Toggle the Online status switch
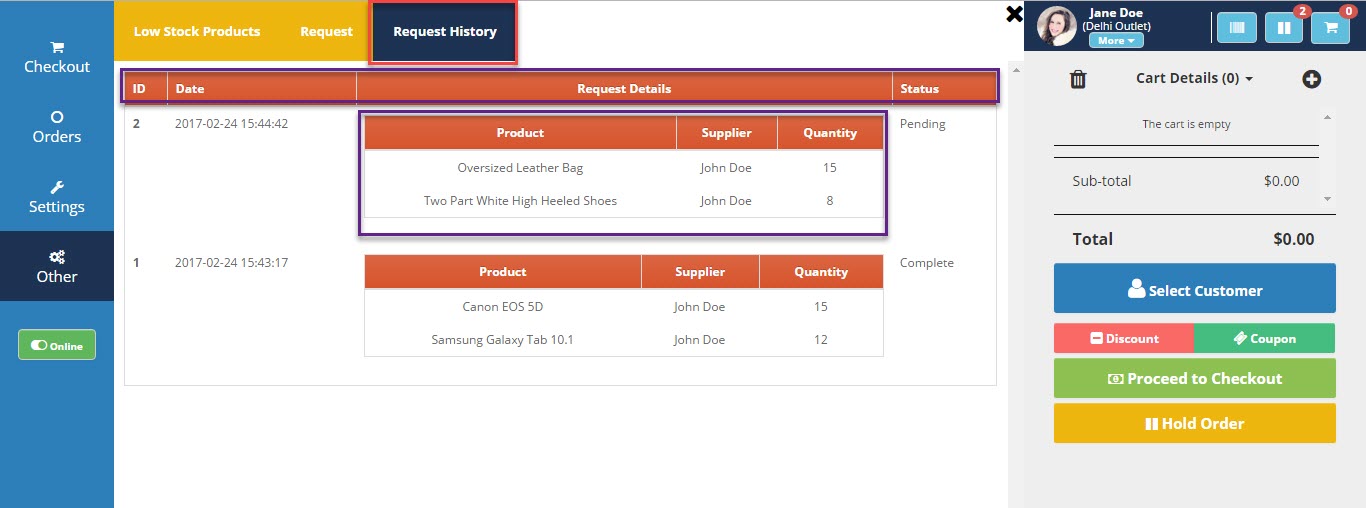The width and height of the screenshot is (1366, 508). click(x=57, y=345)
